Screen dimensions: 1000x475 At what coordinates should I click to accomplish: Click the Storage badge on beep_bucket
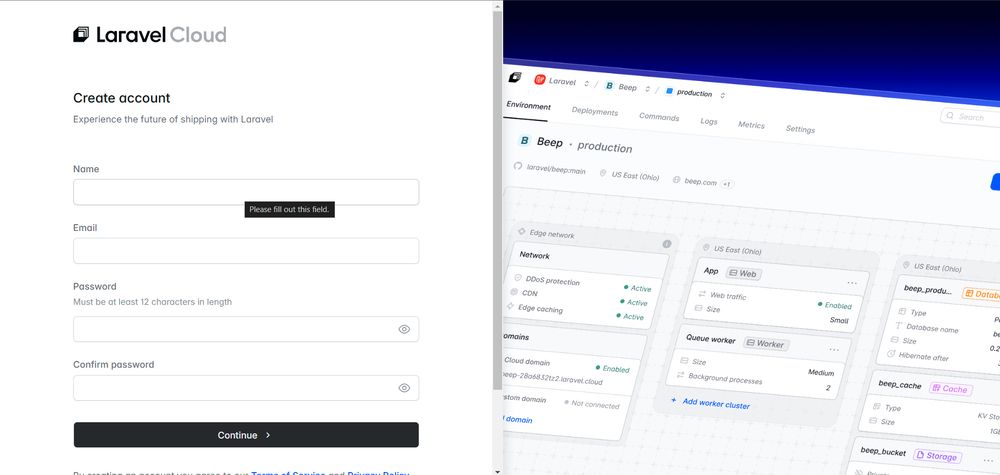[937, 456]
